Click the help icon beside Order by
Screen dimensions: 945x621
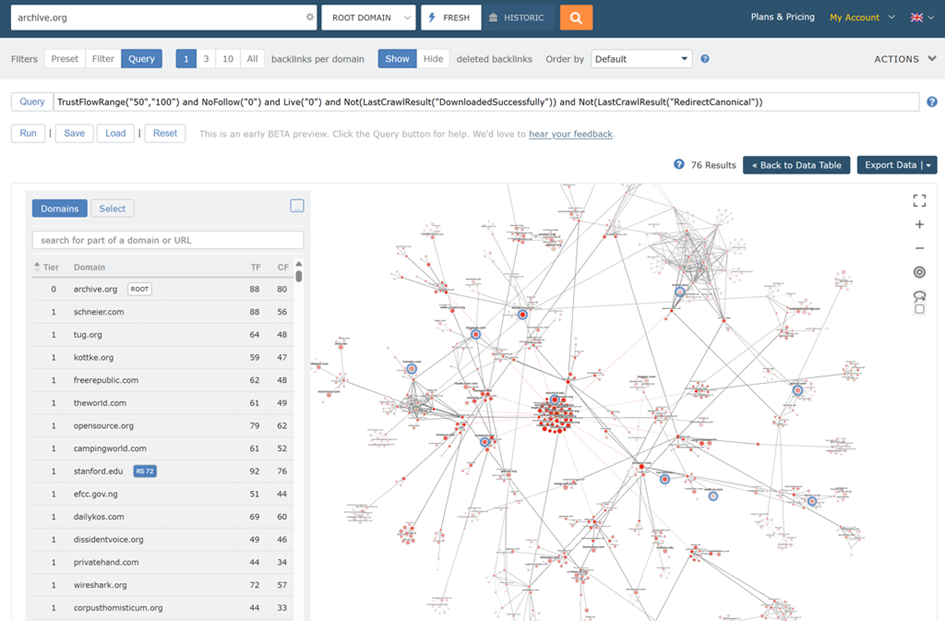[x=705, y=58]
